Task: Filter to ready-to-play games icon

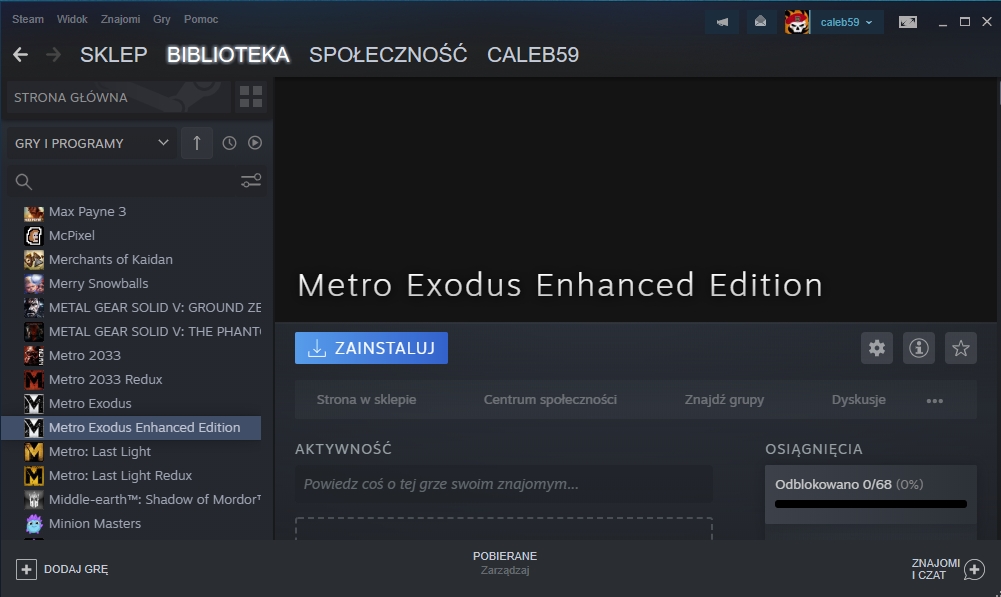Action: (255, 143)
